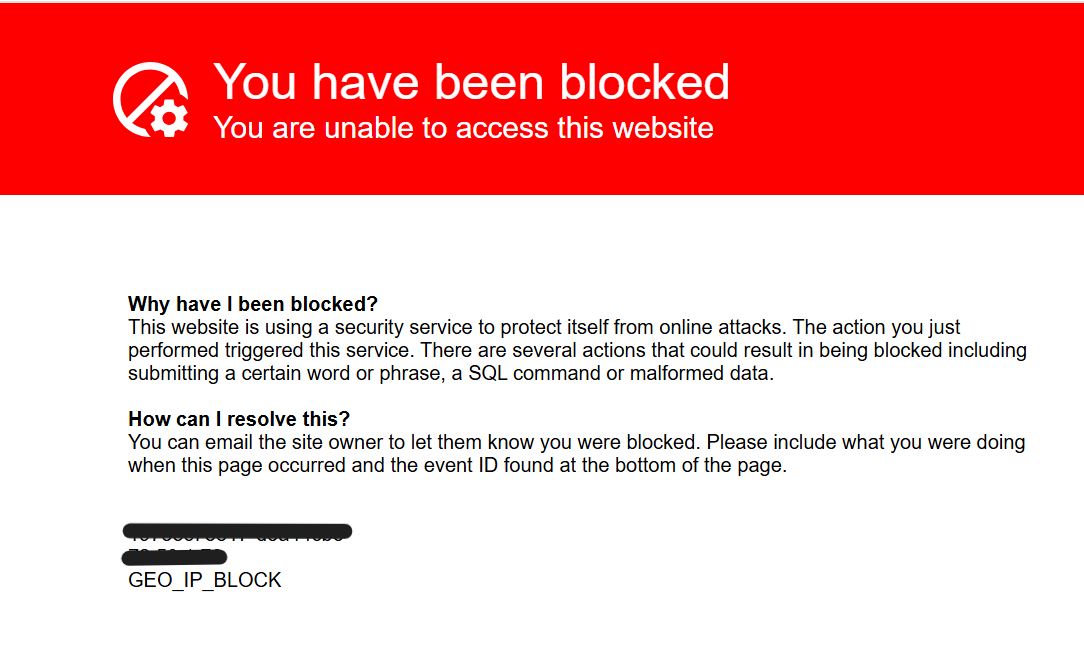Click the word 'blocked' in the title
The width and height of the screenshot is (1084, 666).
(644, 82)
